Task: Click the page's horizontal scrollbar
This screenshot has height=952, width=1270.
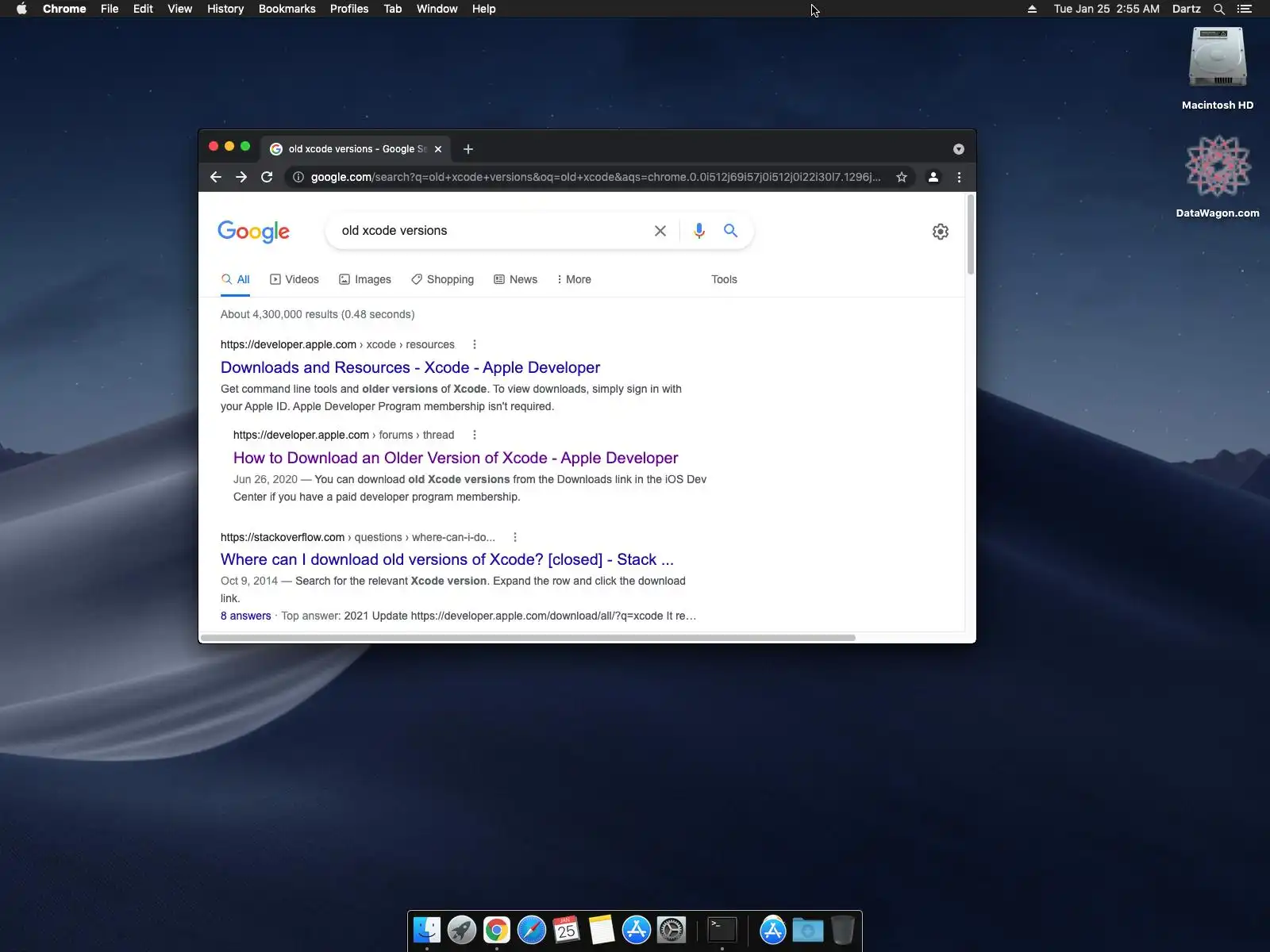Action: tap(528, 637)
